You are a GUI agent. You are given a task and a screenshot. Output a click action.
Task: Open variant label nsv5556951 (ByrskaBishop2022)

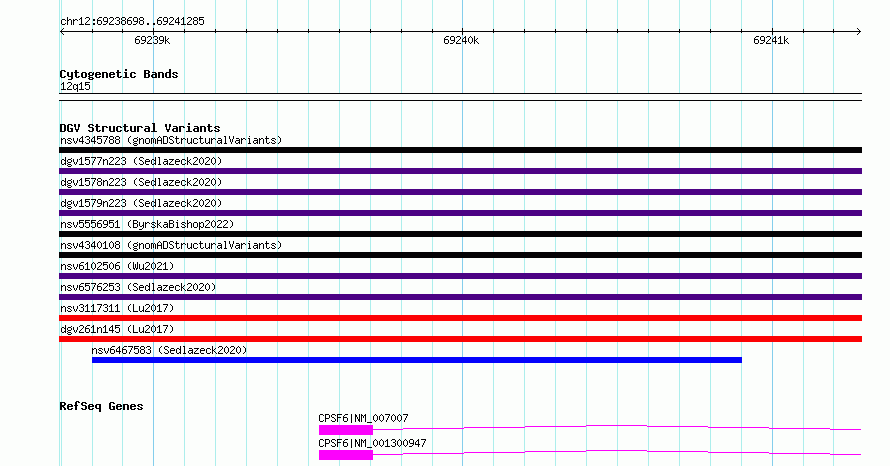[x=147, y=224]
